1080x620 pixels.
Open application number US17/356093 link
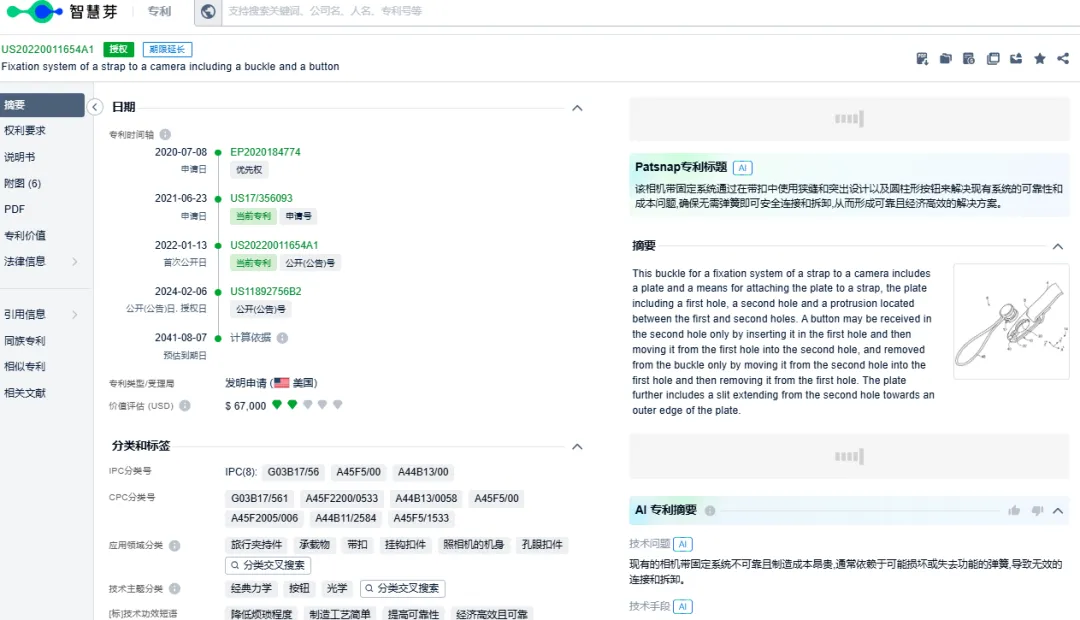pyautogui.click(x=261, y=198)
